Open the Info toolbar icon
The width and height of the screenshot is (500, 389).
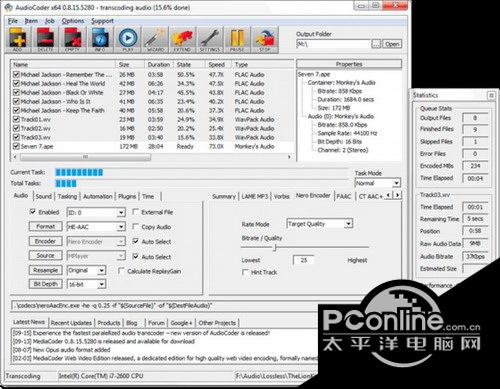click(x=100, y=40)
